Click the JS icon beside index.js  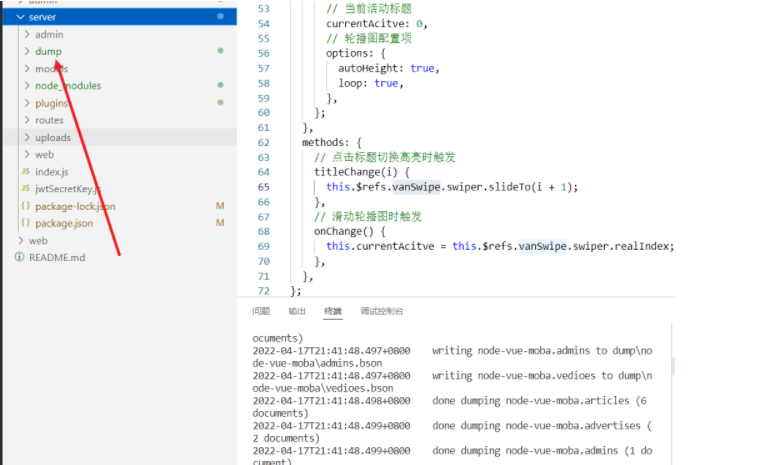pyautogui.click(x=26, y=172)
